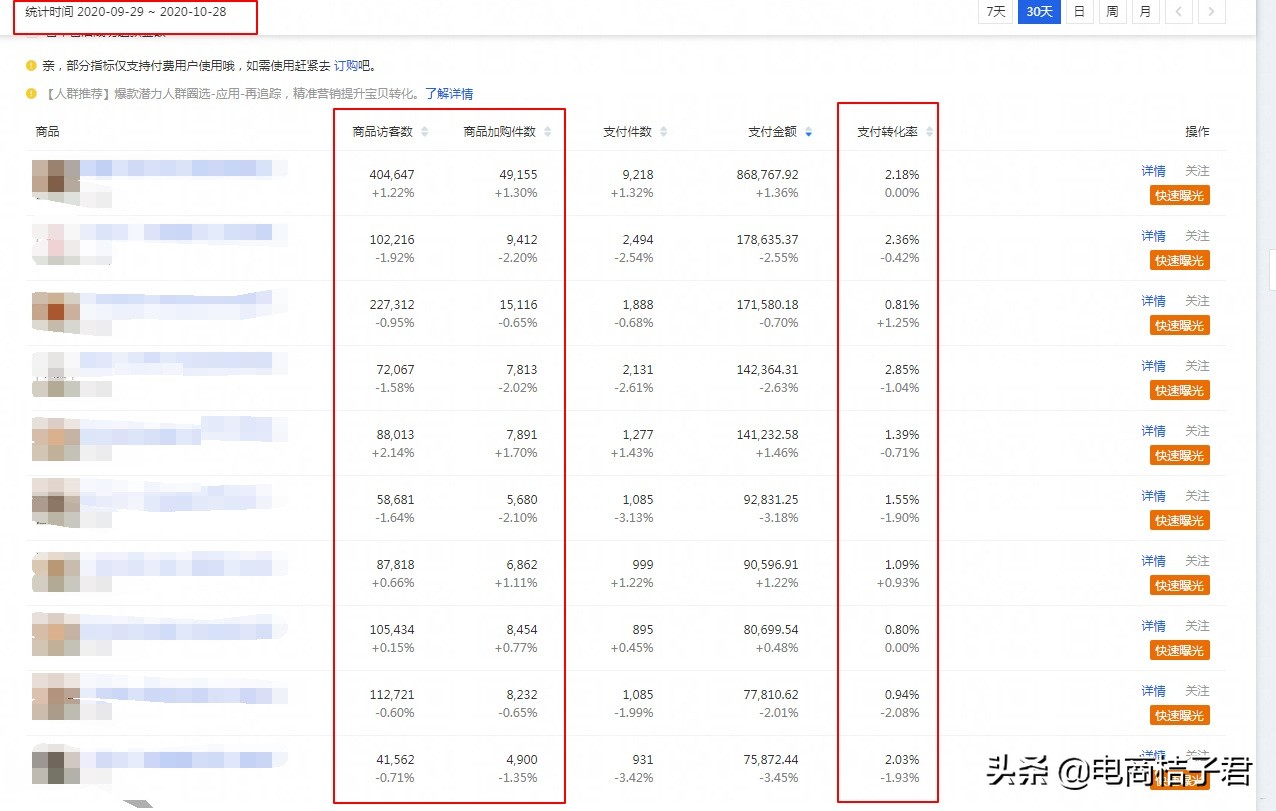This screenshot has height=811, width=1276.
Task: Click 关注 for product with 58,681 visitors
Action: click(x=1197, y=496)
